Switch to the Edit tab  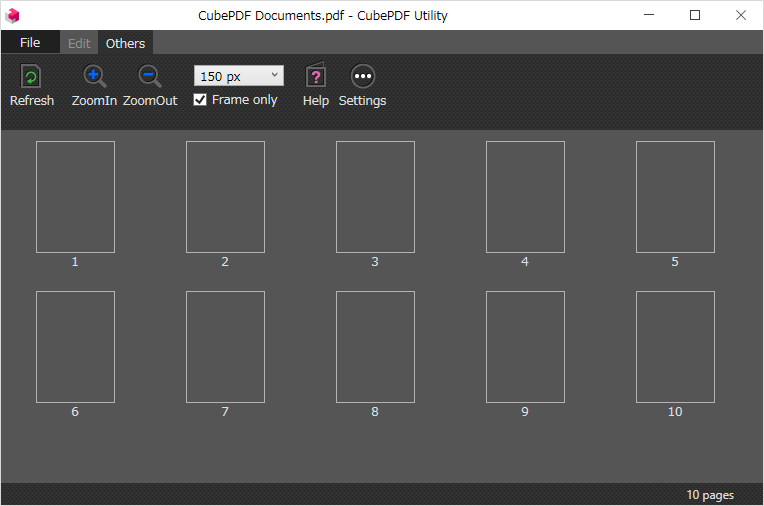point(79,43)
